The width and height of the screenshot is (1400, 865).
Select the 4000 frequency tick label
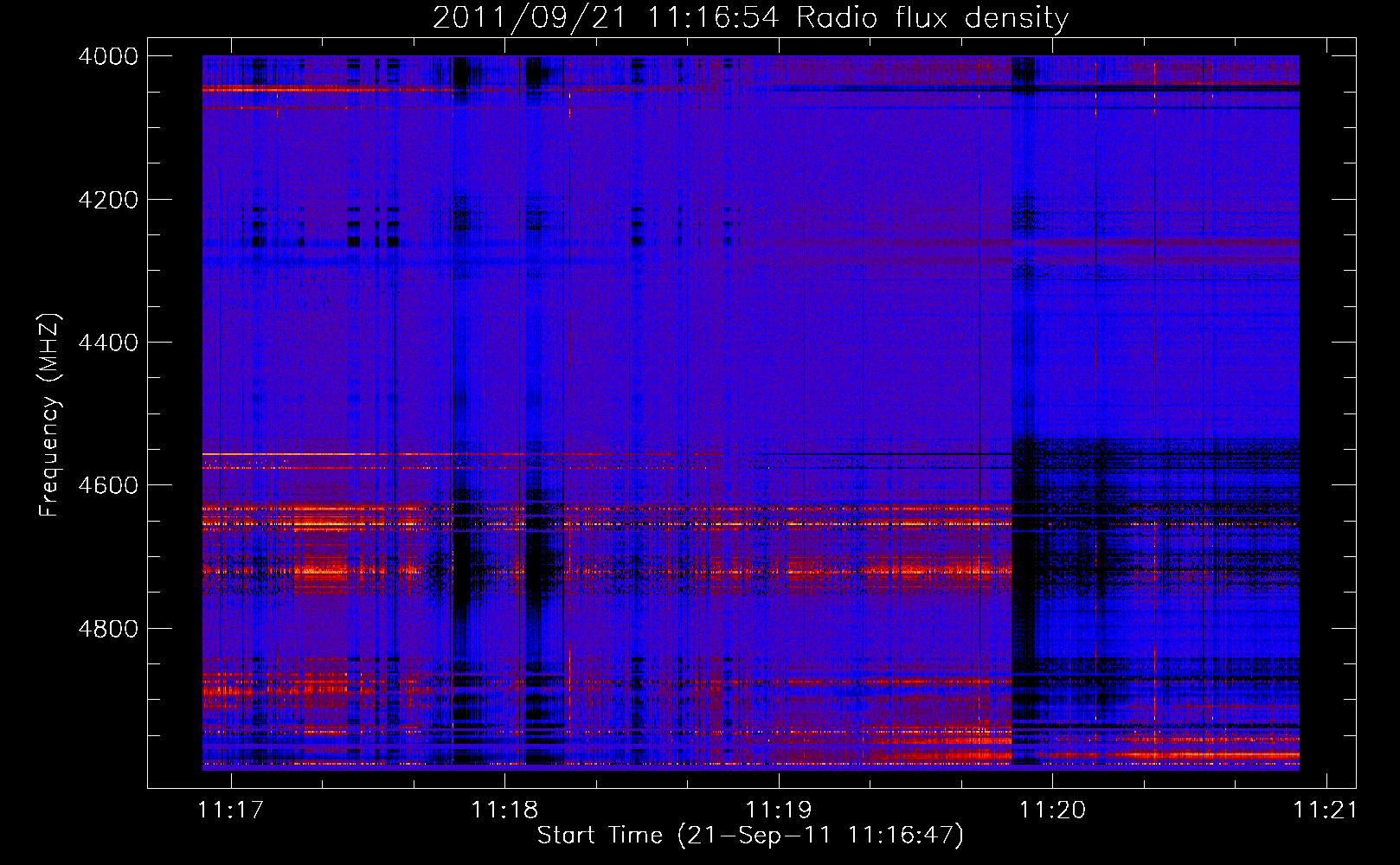(108, 56)
